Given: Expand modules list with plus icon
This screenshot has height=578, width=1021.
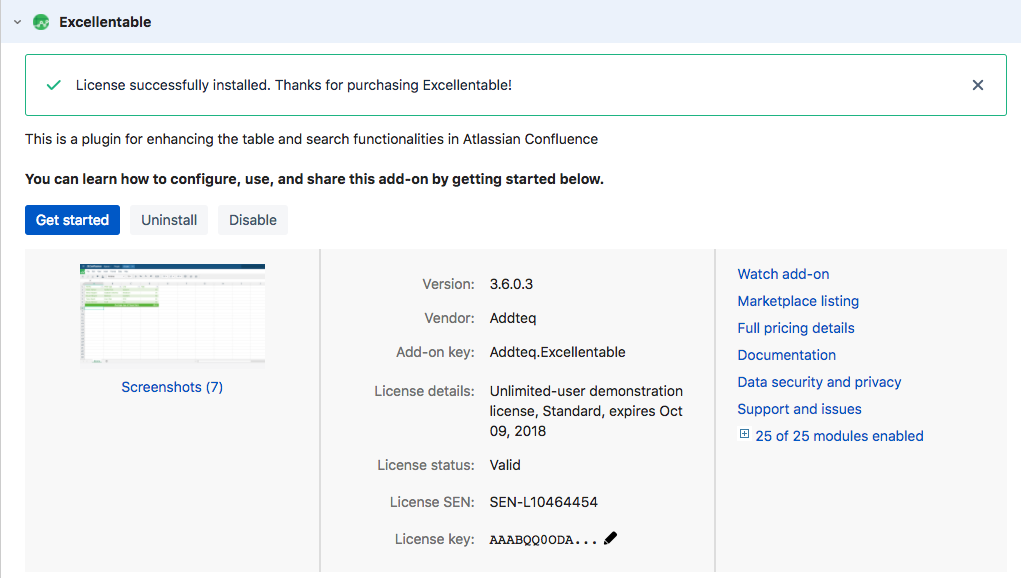Looking at the screenshot, I should click(744, 434).
